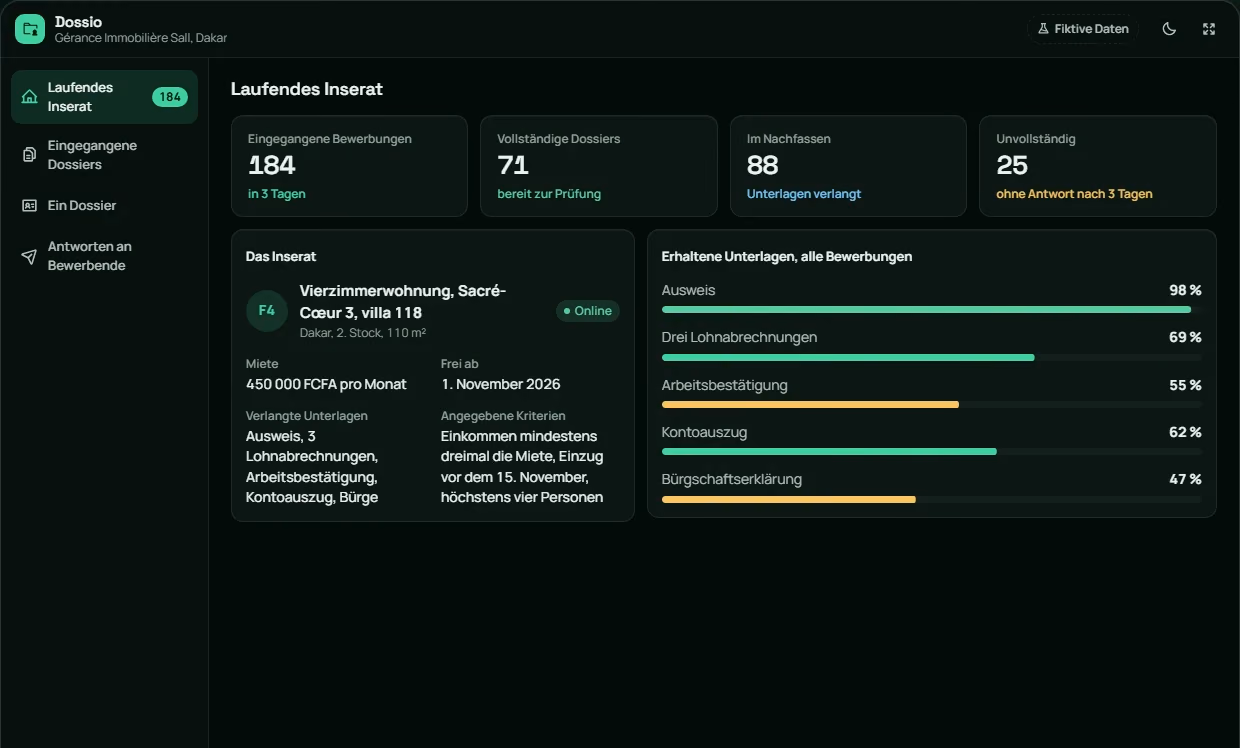Image resolution: width=1240 pixels, height=748 pixels.
Task: Click the fullscreen expand icon
Action: tap(1209, 29)
